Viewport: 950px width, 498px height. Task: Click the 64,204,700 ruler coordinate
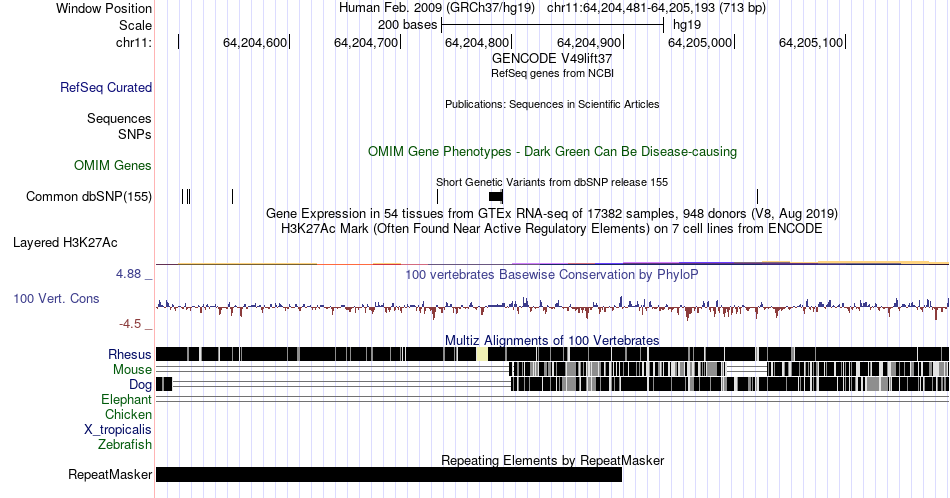[x=366, y=42]
